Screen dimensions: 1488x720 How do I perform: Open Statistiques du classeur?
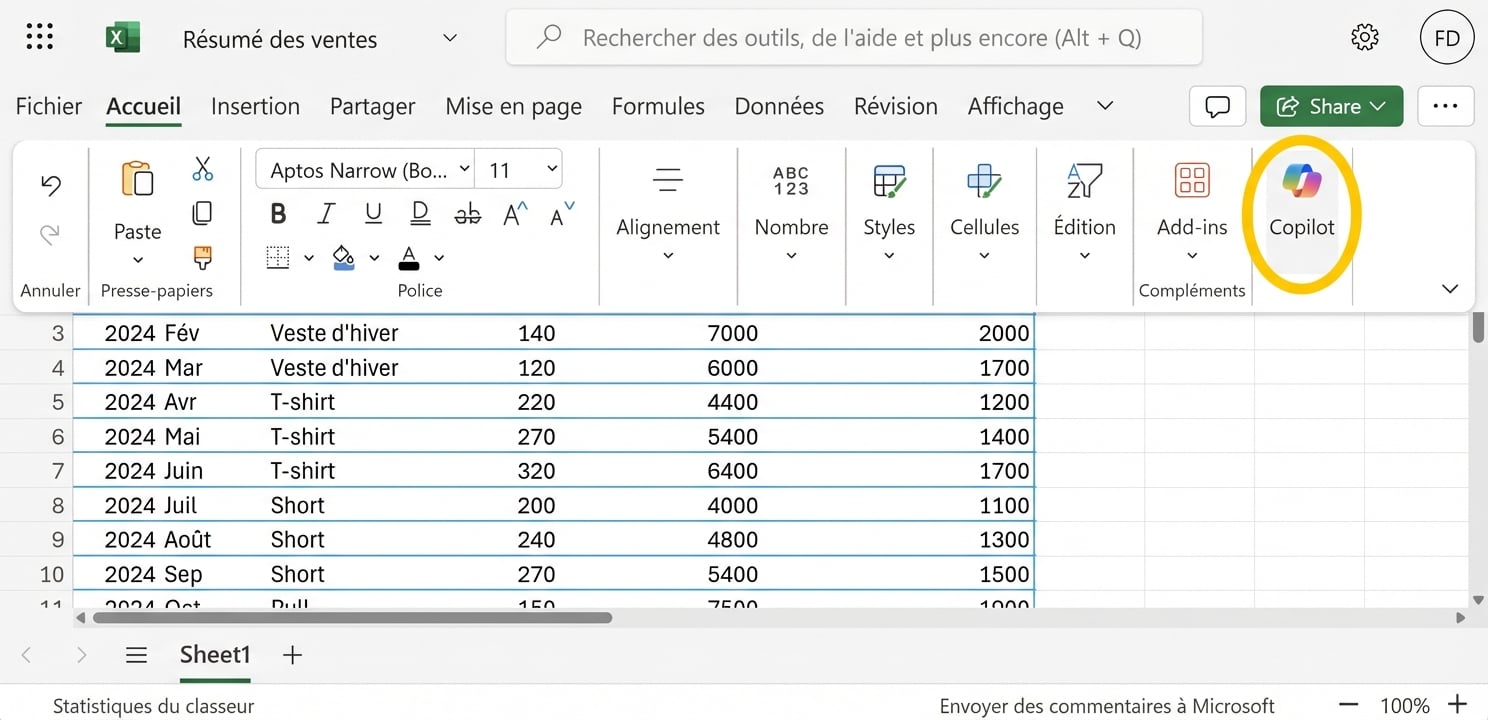pyautogui.click(x=152, y=705)
